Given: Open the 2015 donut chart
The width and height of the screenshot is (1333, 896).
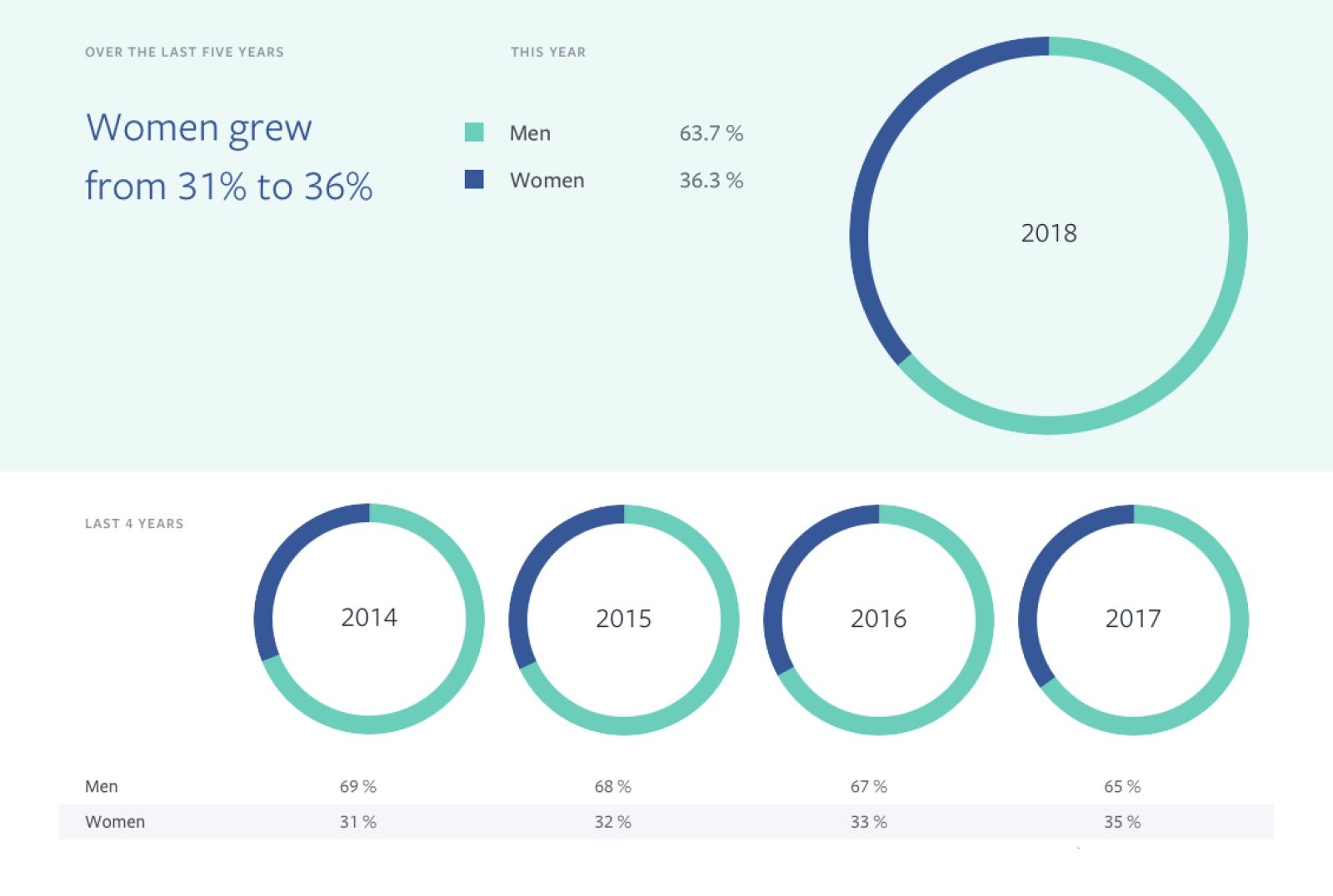Looking at the screenshot, I should click(x=623, y=619).
